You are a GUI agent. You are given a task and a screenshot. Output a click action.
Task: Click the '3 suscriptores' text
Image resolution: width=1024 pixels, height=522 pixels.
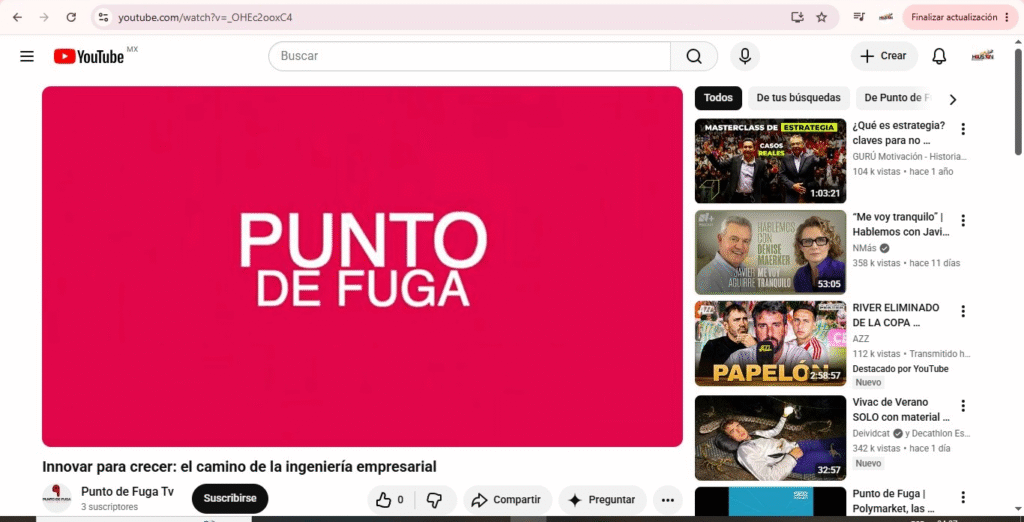point(110,507)
